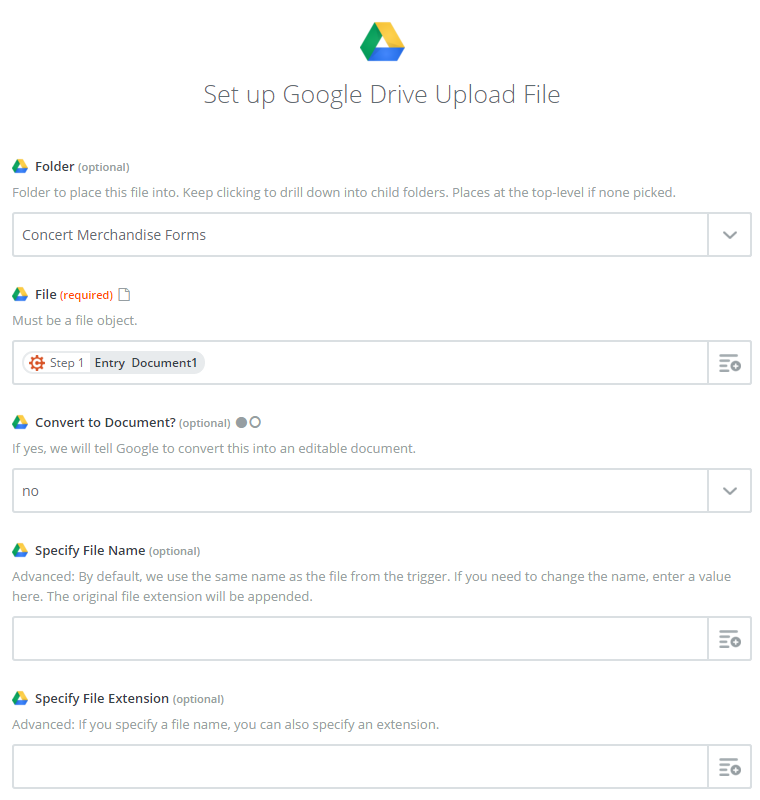Click the 'Specify File Extension' label

click(x=102, y=698)
